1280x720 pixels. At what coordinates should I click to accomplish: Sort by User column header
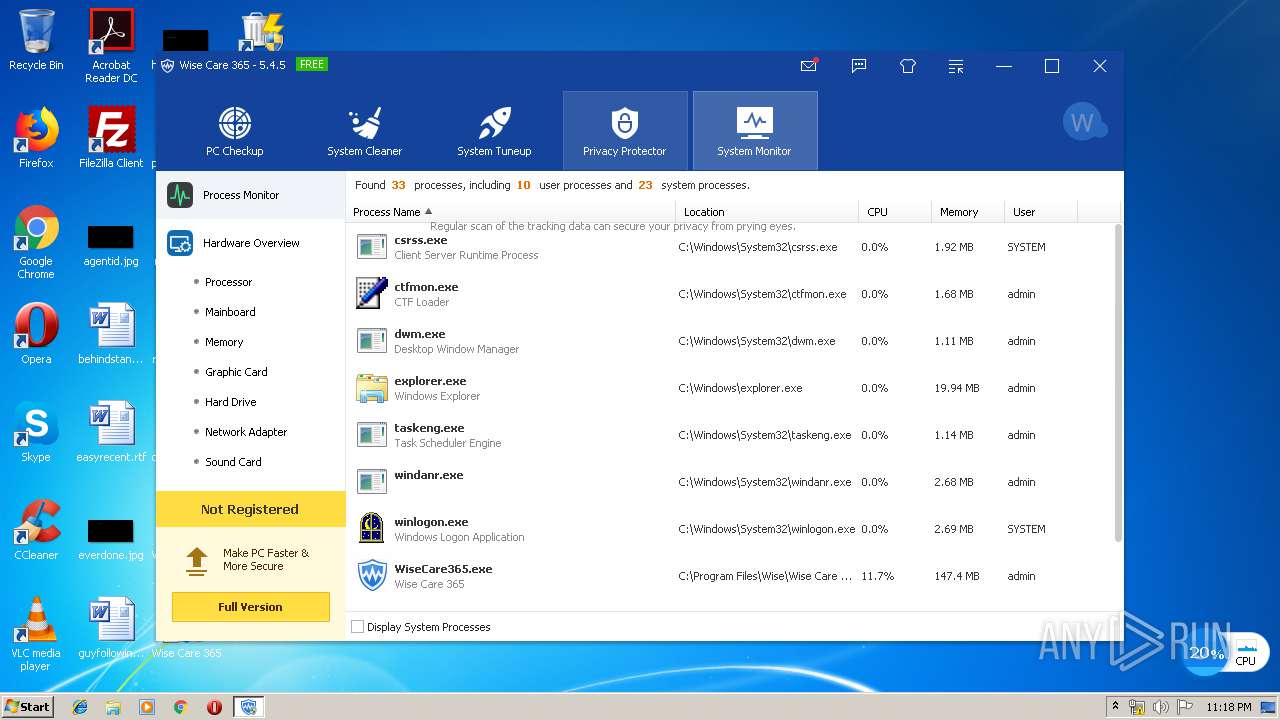coord(1041,212)
